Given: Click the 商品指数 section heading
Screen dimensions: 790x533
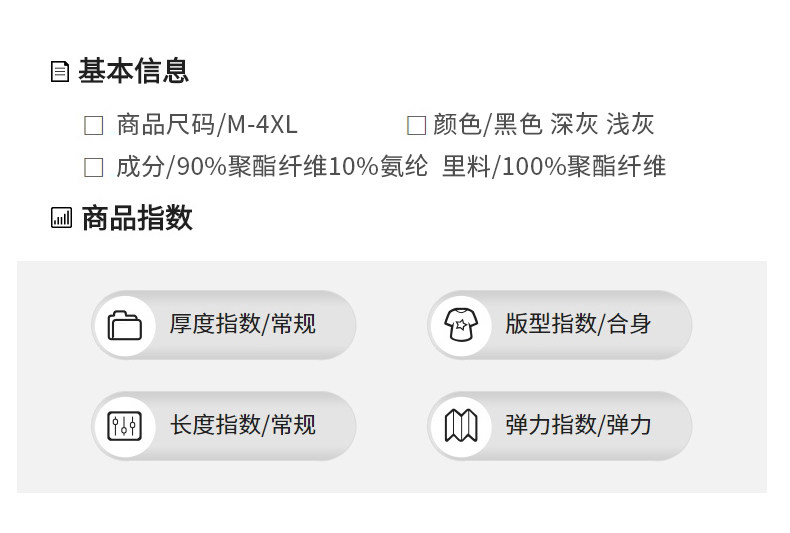Looking at the screenshot, I should pyautogui.click(x=136, y=218).
